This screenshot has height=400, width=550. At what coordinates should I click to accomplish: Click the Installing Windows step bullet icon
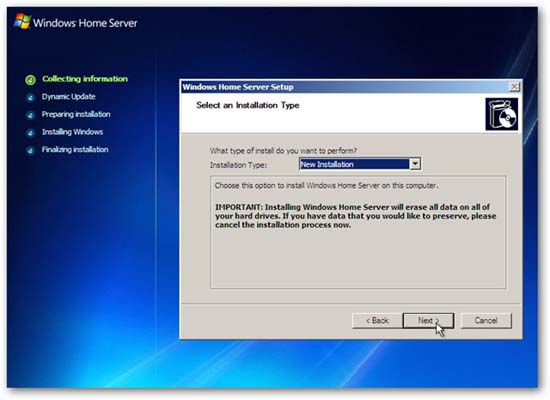pos(31,133)
